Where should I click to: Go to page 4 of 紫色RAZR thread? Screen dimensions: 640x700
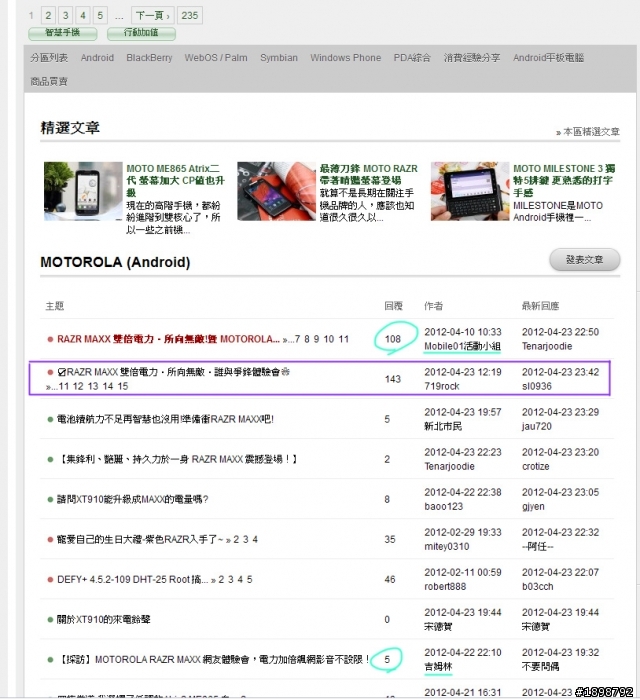tap(255, 540)
